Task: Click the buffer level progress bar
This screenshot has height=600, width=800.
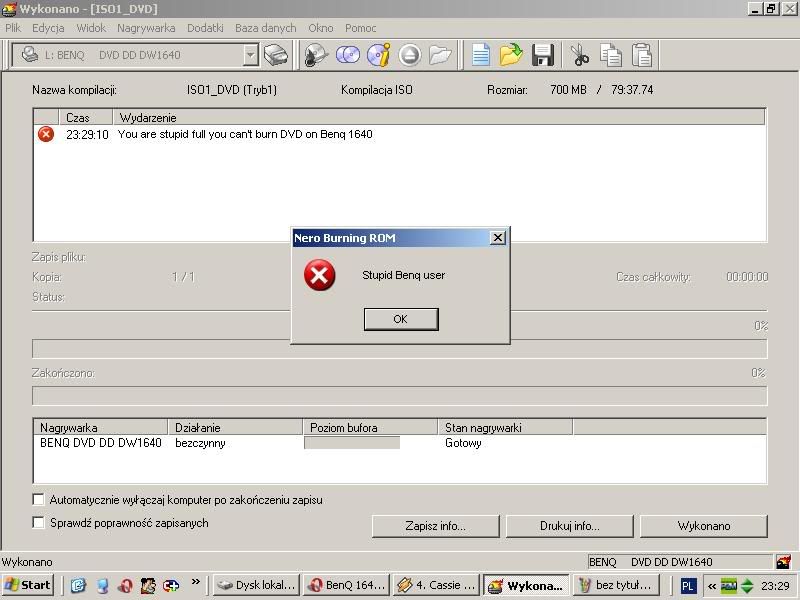Action: 352,443
